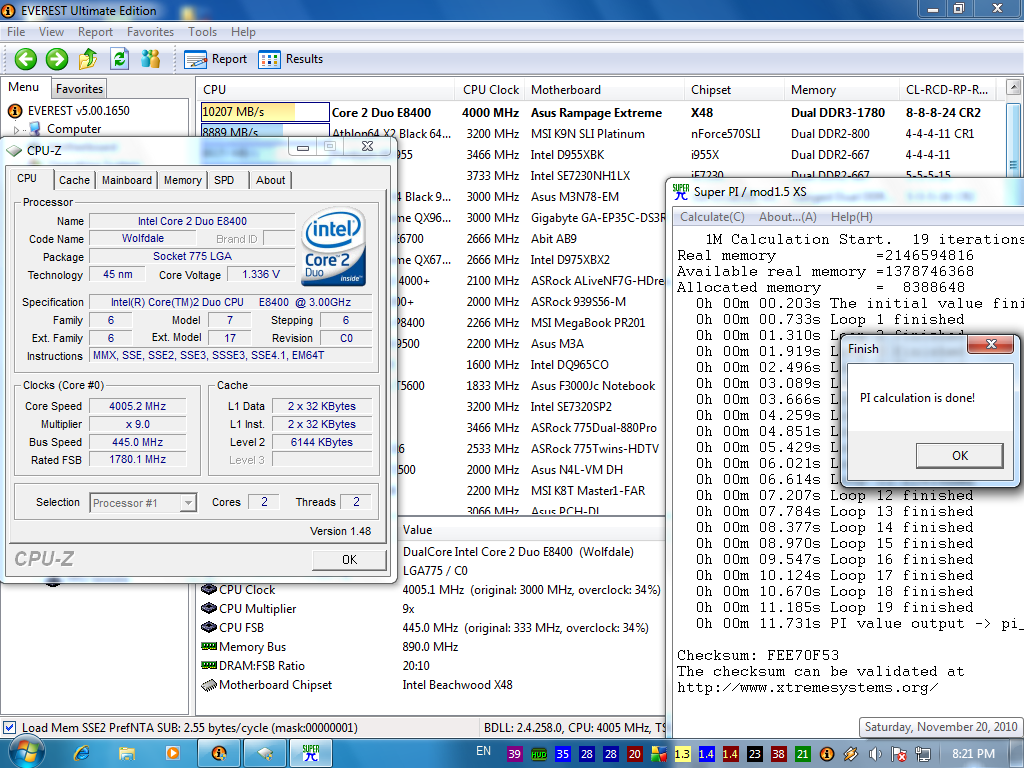Click the CPU-Z title bar icon
The image size is (1024, 768).
click(14, 151)
